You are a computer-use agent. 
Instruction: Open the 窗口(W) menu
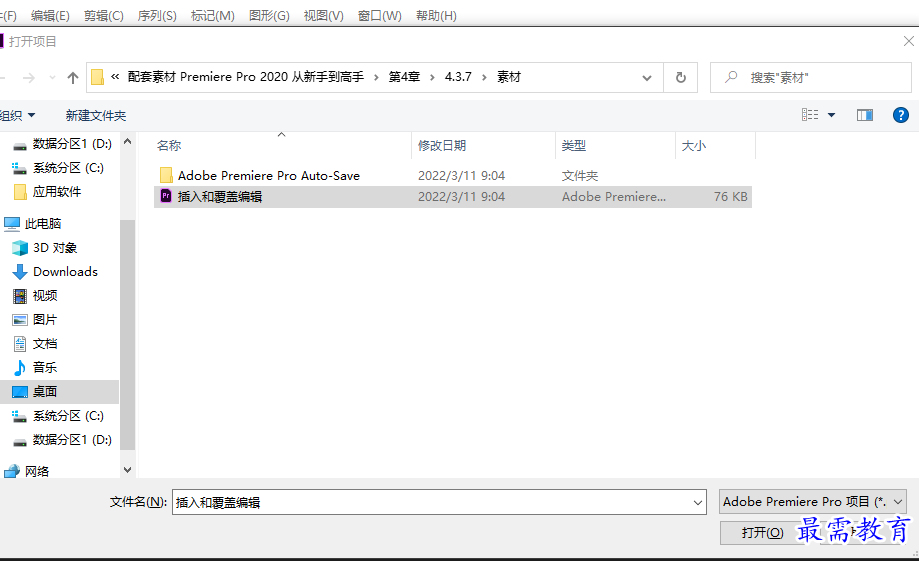click(380, 16)
